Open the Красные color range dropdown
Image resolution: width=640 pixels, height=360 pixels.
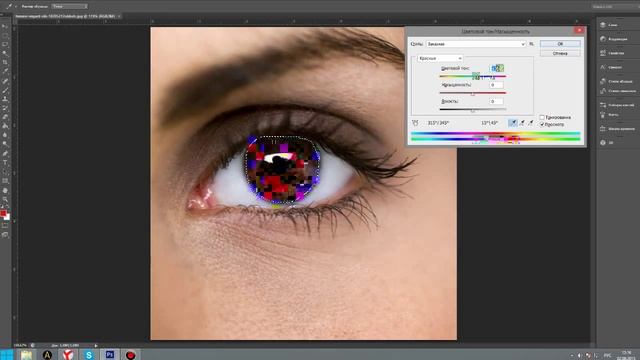point(440,58)
